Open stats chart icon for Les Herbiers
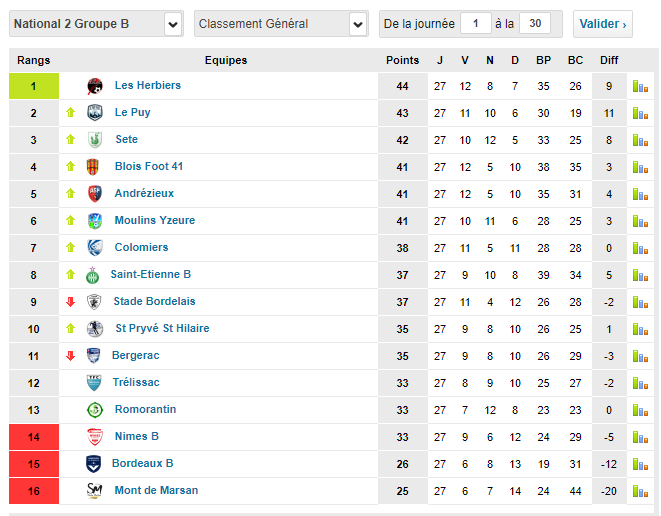The width and height of the screenshot is (661, 516). pos(640,86)
